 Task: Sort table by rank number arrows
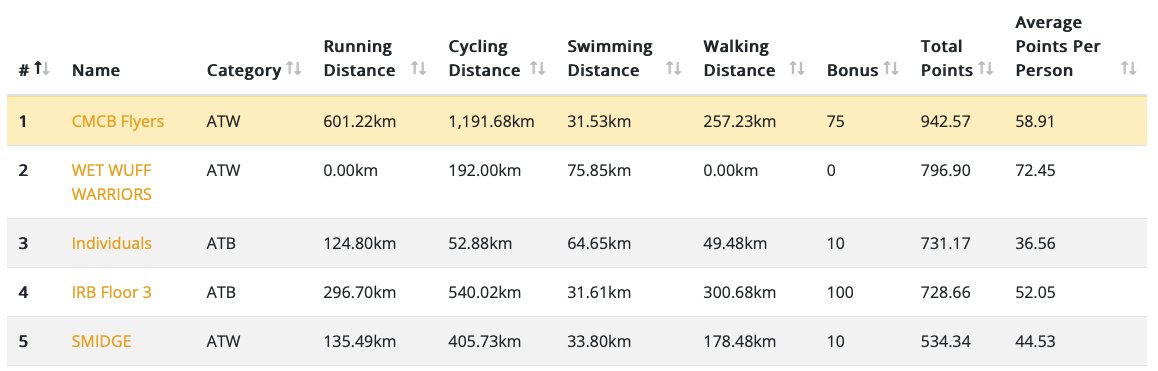[x=41, y=69]
